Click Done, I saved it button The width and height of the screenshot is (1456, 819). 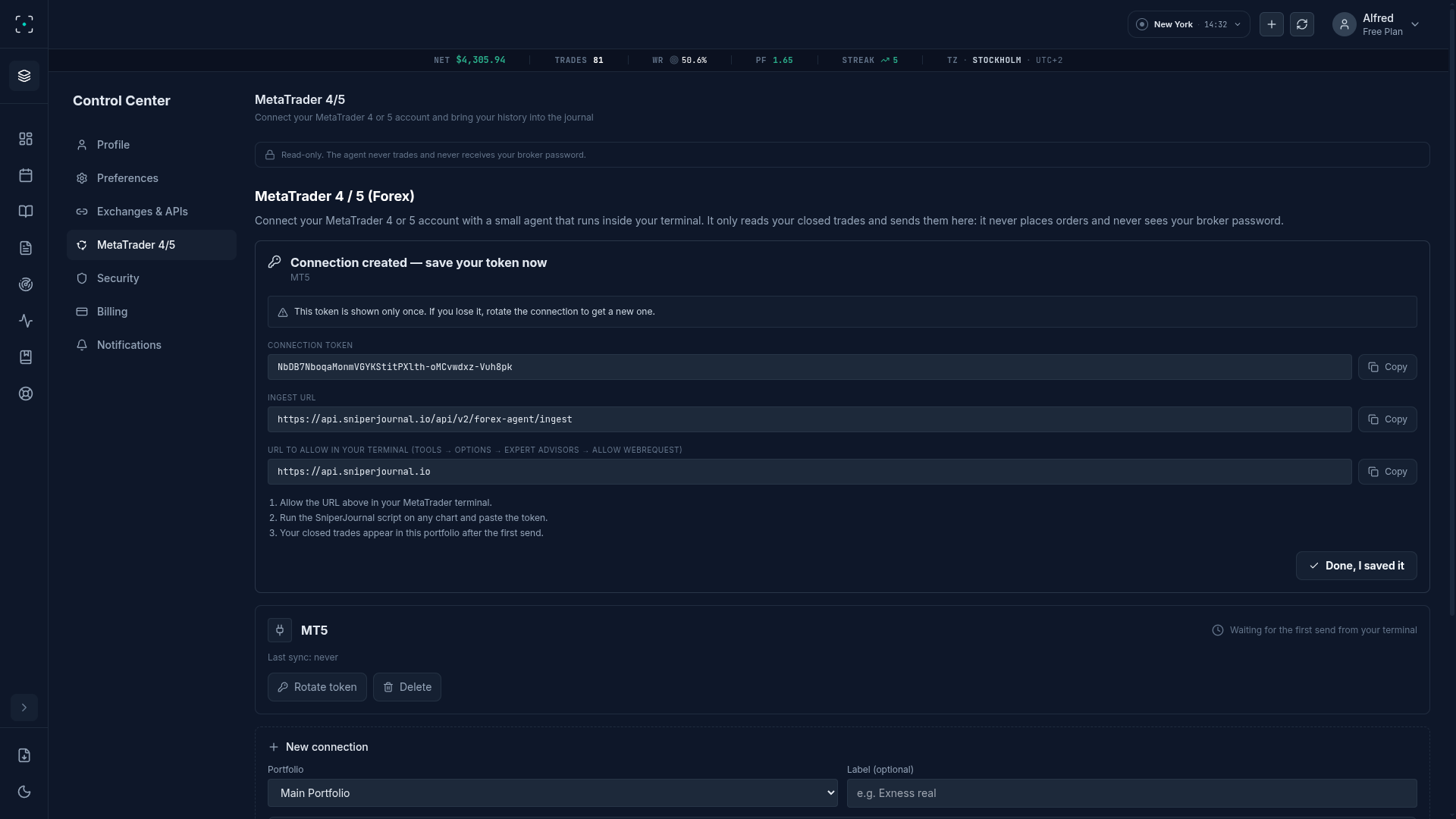(1356, 566)
